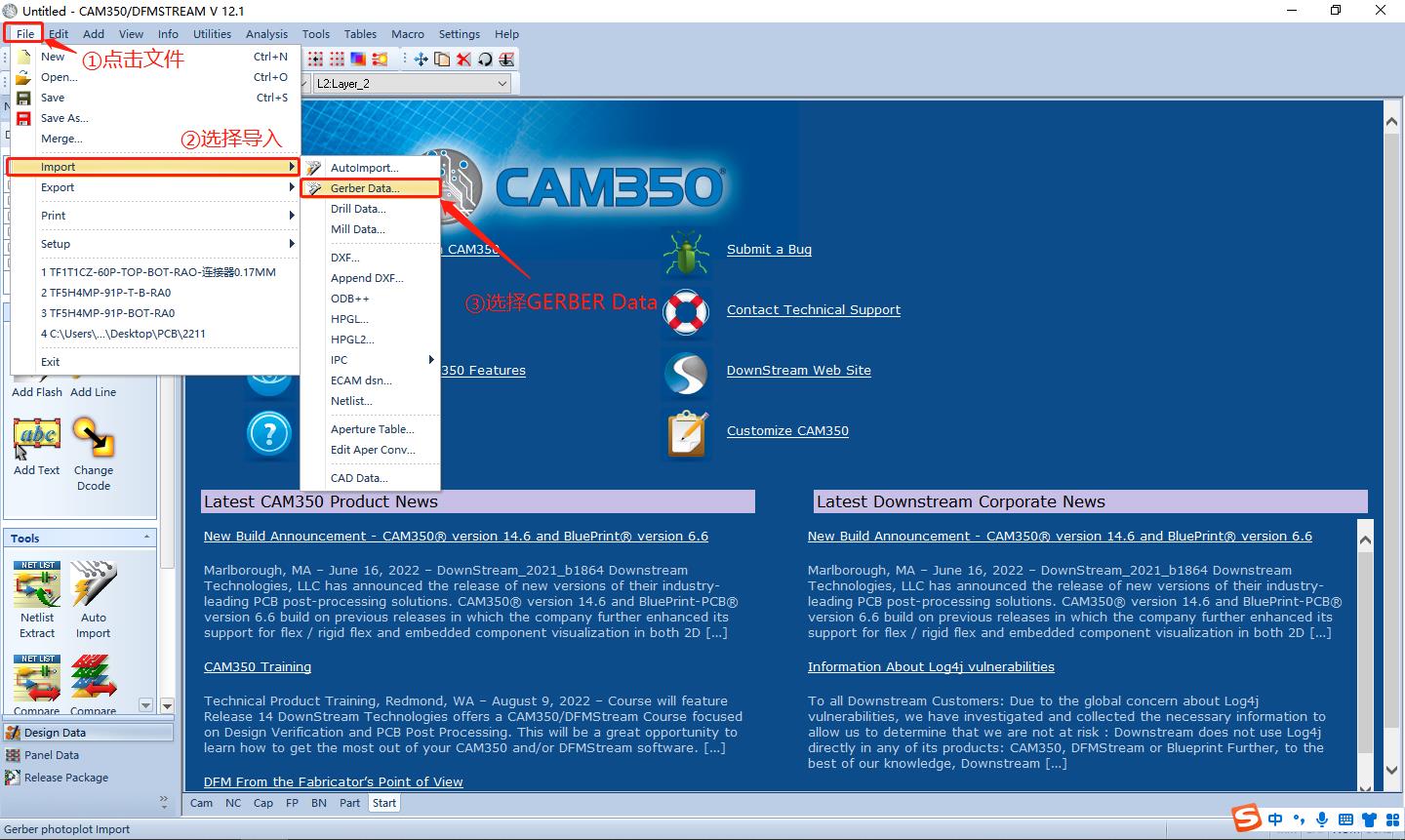The width and height of the screenshot is (1405, 840).
Task: Click the copy pages toolbar icon
Action: click(442, 60)
